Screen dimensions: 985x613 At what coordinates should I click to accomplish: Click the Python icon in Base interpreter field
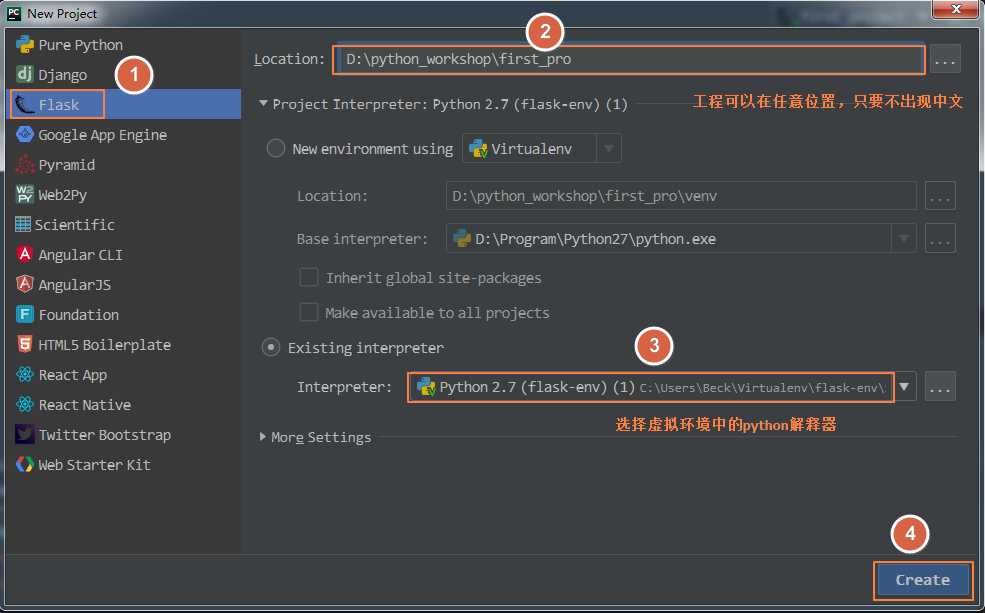click(462, 239)
